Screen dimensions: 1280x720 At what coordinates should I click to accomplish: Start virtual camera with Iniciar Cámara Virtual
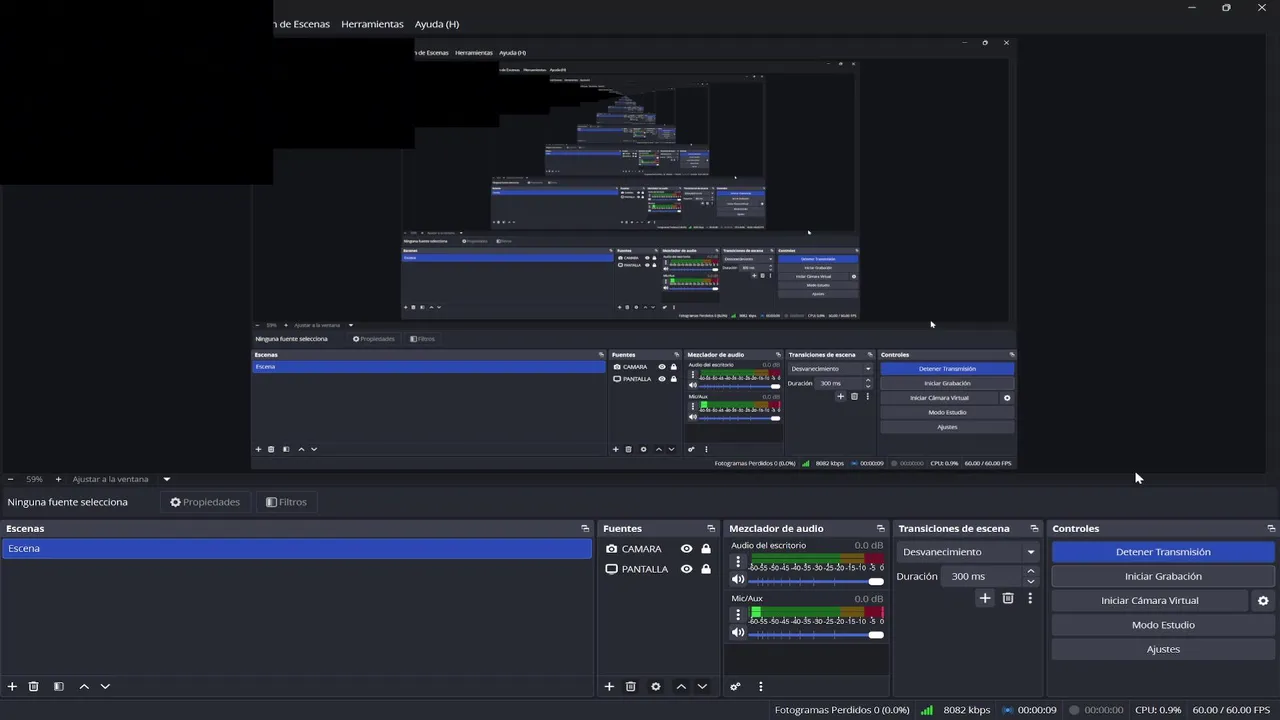(1150, 601)
